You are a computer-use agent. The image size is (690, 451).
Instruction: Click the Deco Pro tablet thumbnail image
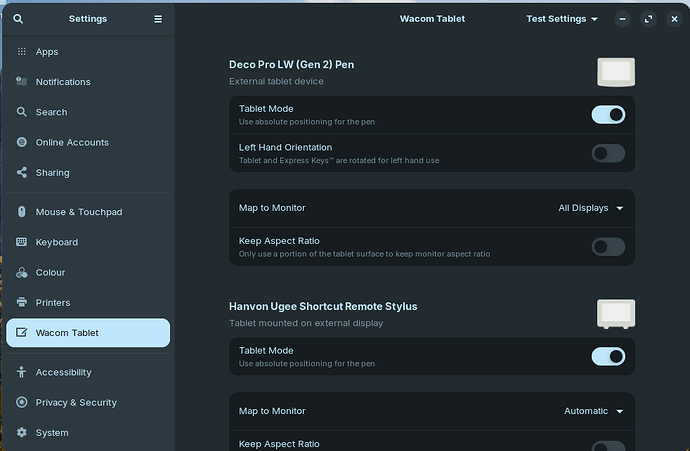(616, 72)
